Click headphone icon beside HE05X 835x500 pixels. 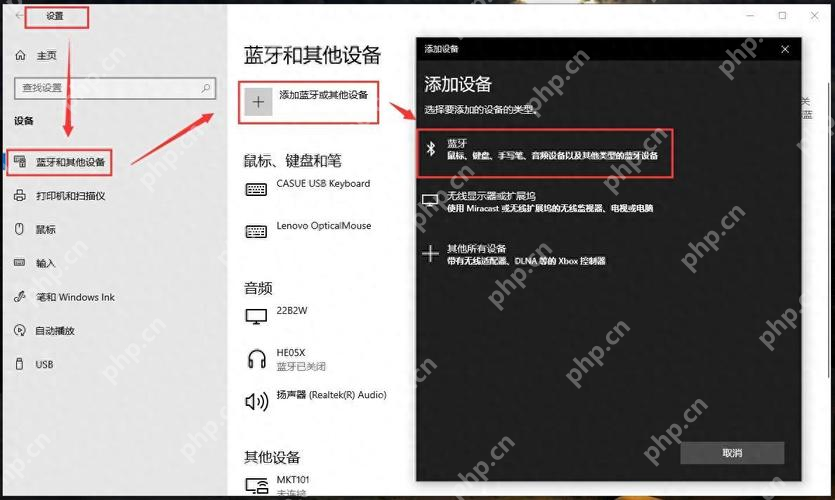coord(257,359)
